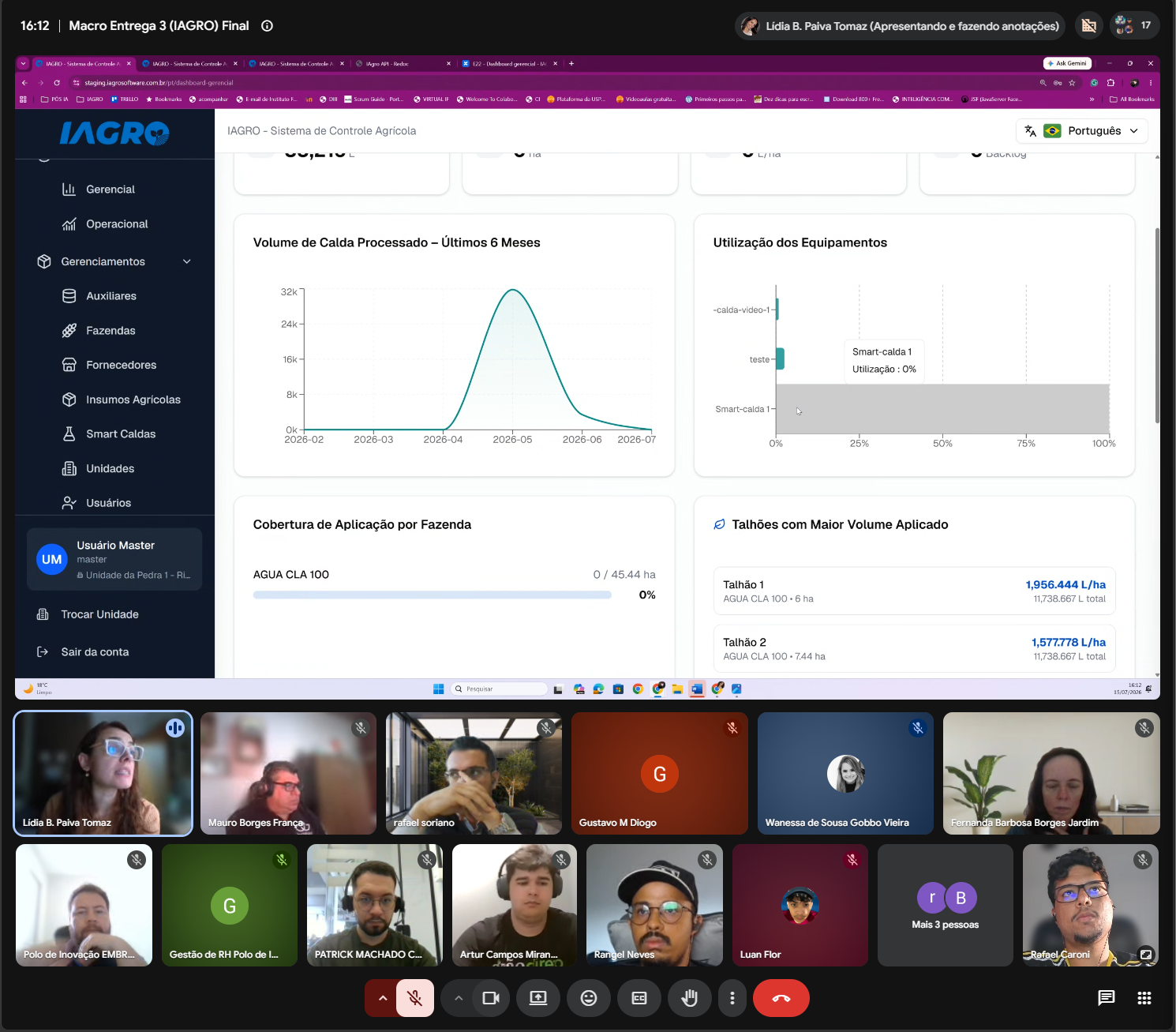The height and width of the screenshot is (1032, 1176).
Task: Click the present screen button
Action: tap(538, 998)
